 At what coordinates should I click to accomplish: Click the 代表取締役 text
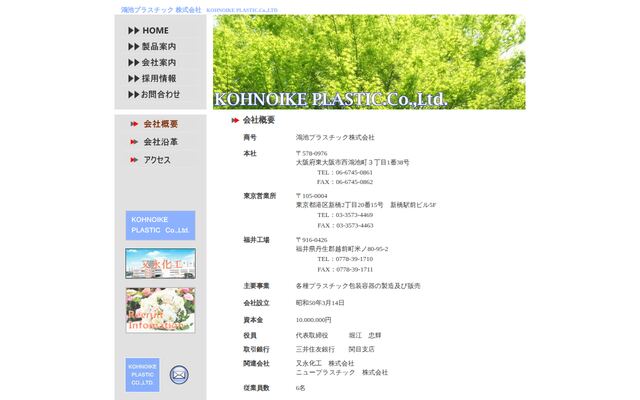point(312,336)
